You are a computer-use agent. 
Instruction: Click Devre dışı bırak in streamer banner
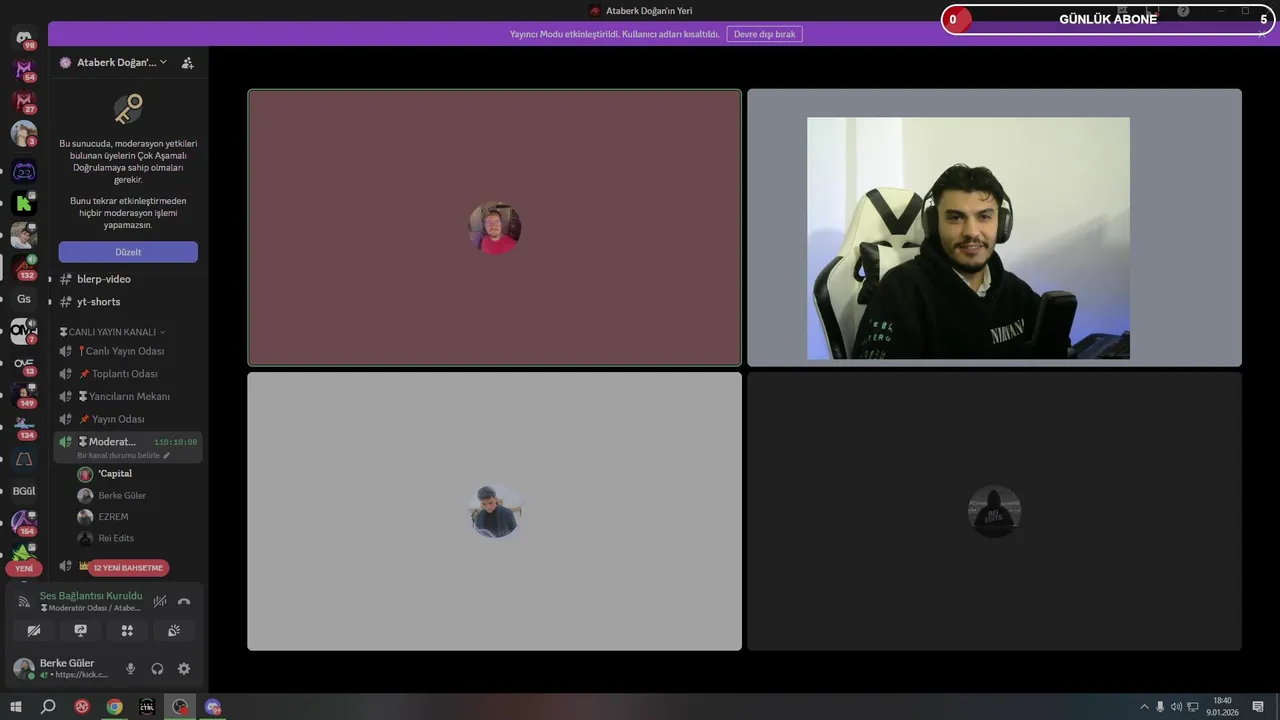(x=764, y=34)
